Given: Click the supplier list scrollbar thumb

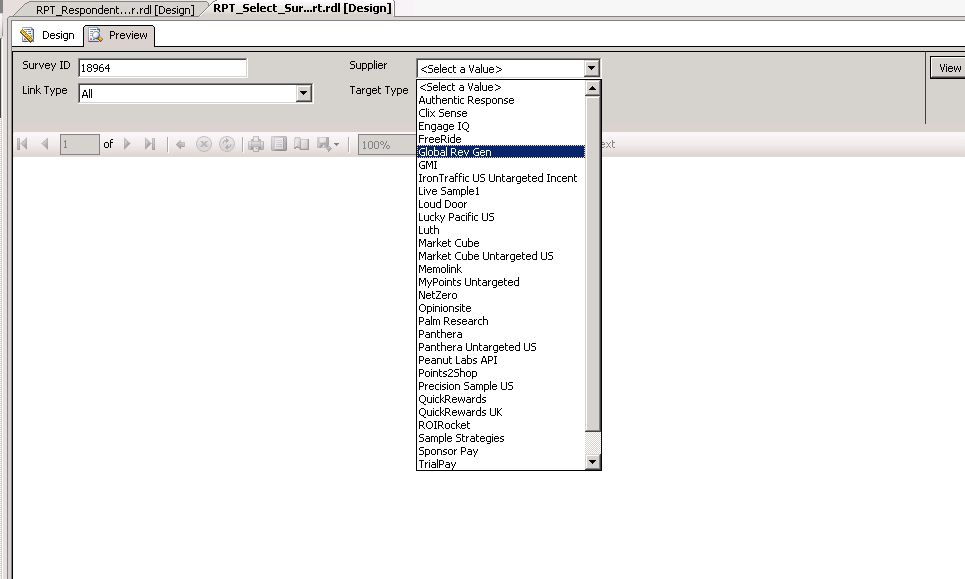Looking at the screenshot, I should point(593,263).
